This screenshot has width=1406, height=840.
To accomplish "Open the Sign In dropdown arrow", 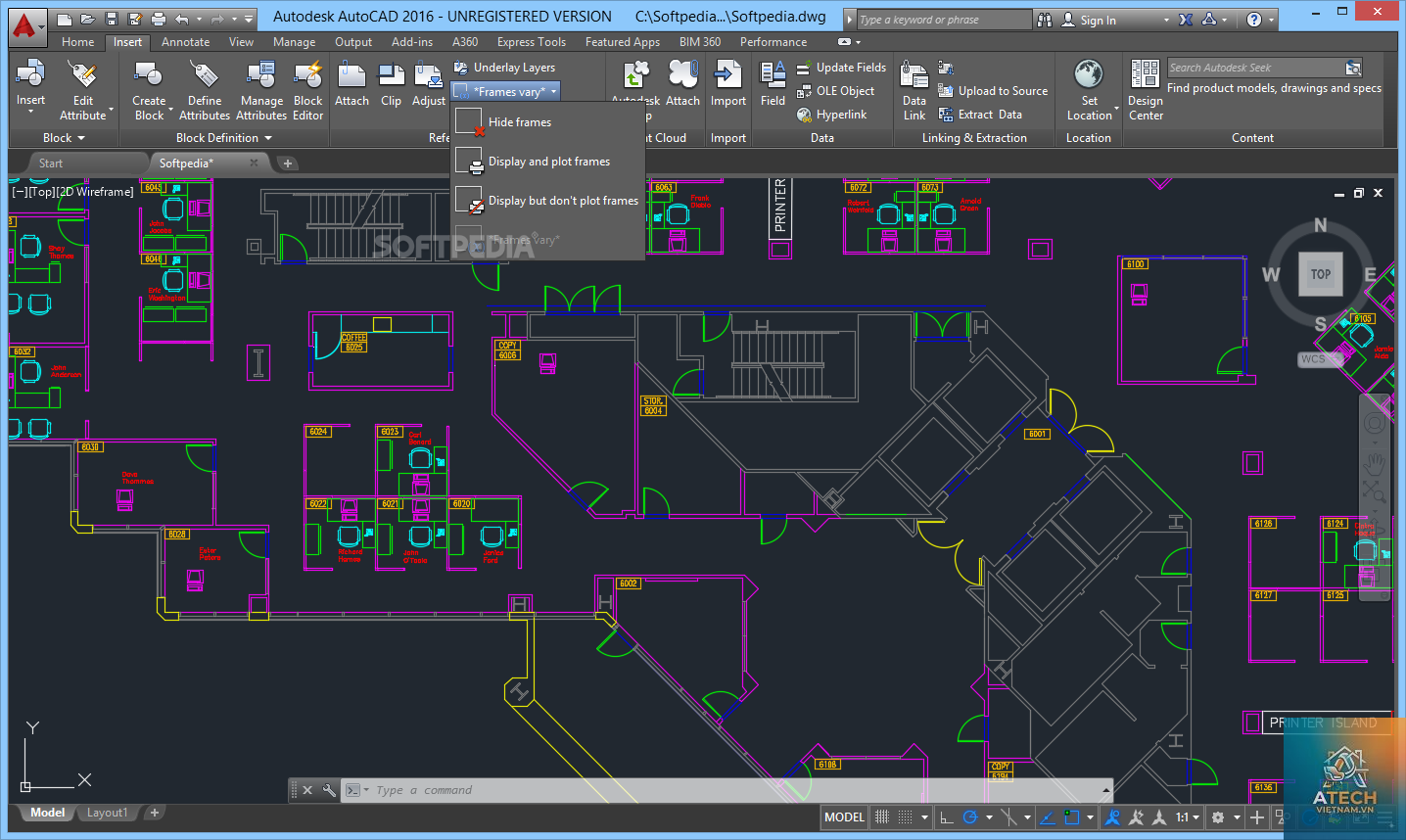I will pyautogui.click(x=1166, y=21).
